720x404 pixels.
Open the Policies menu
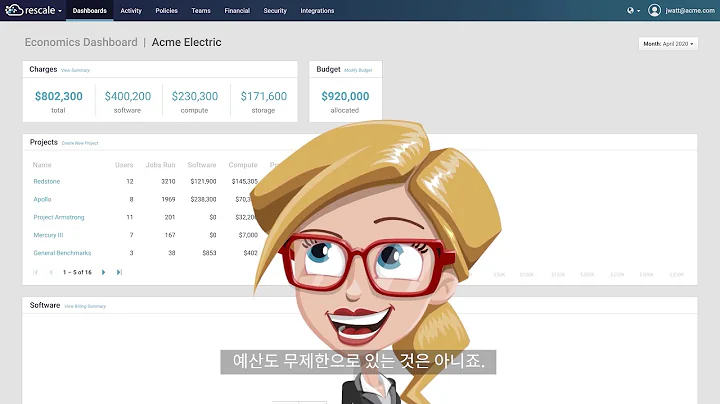(166, 11)
